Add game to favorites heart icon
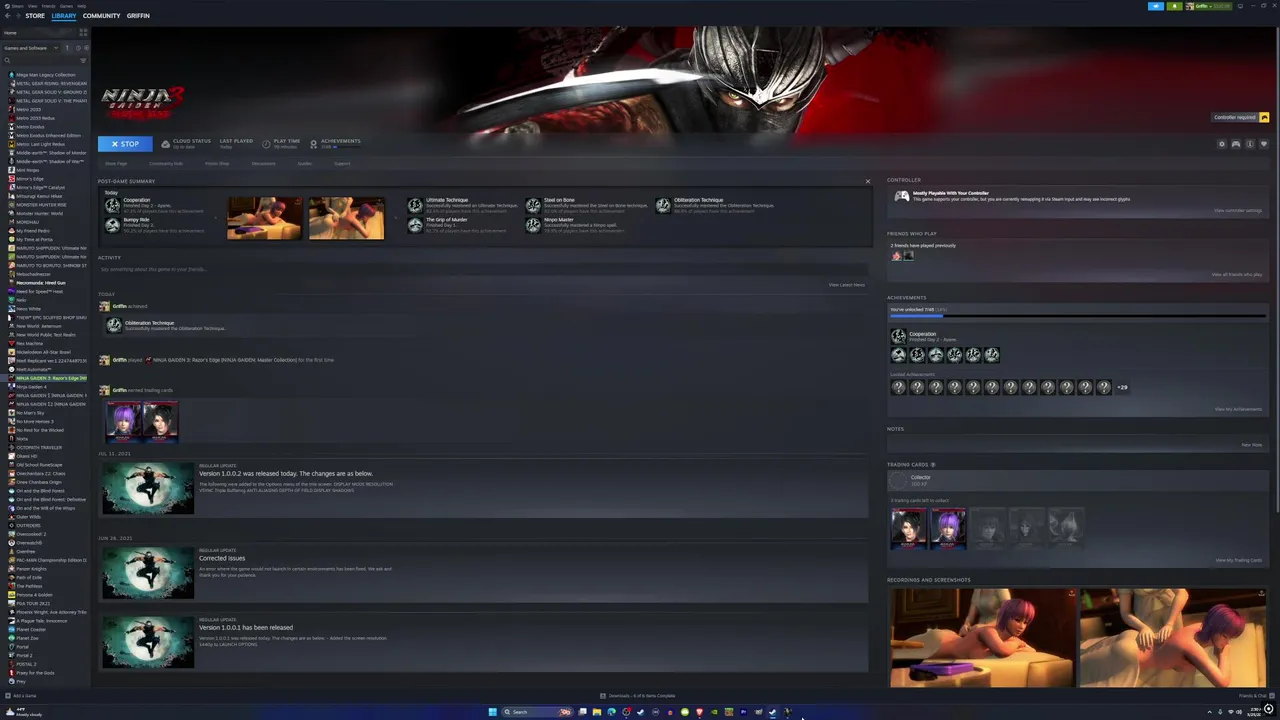The width and height of the screenshot is (1280, 720). click(x=1263, y=144)
